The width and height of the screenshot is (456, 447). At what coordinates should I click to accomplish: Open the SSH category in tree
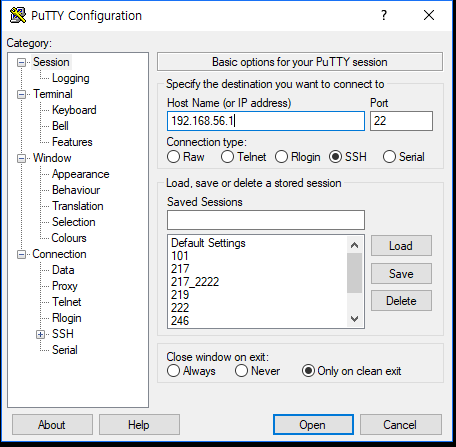tap(63, 334)
